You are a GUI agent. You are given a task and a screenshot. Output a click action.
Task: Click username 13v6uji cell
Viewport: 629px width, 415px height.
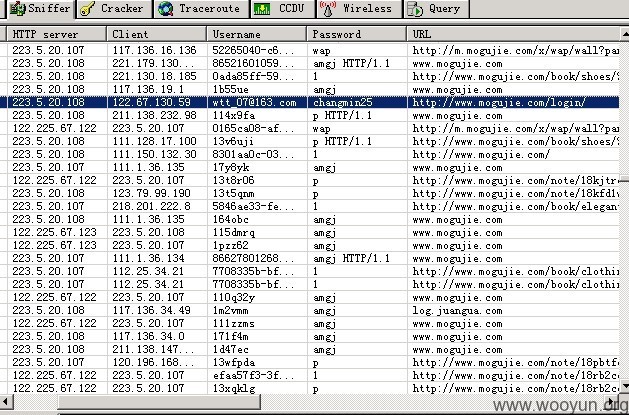tap(257, 142)
